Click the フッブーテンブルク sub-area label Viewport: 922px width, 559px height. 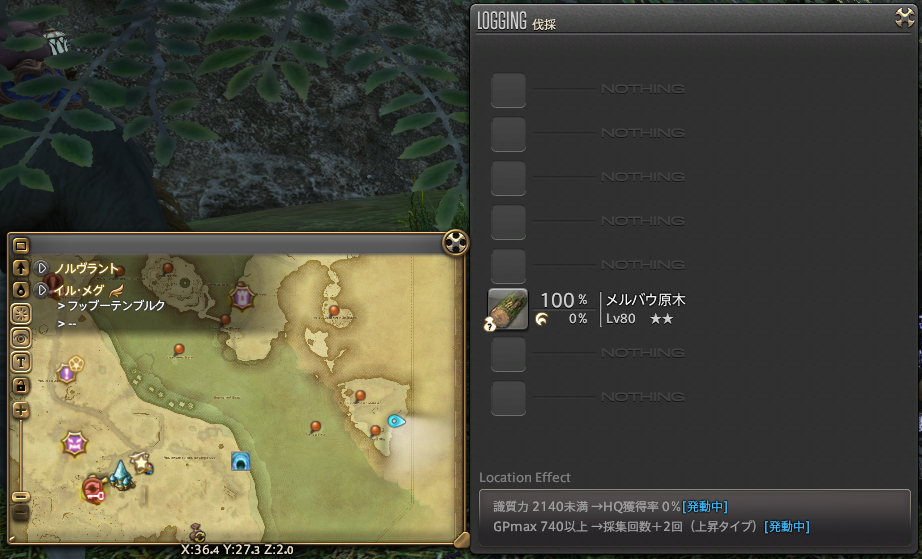tap(116, 306)
